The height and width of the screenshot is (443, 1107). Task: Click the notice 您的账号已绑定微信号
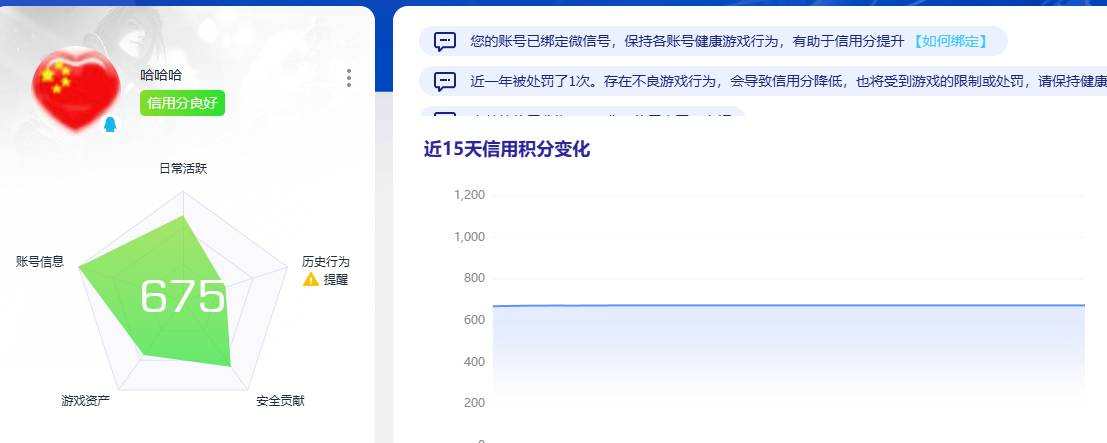point(713,42)
